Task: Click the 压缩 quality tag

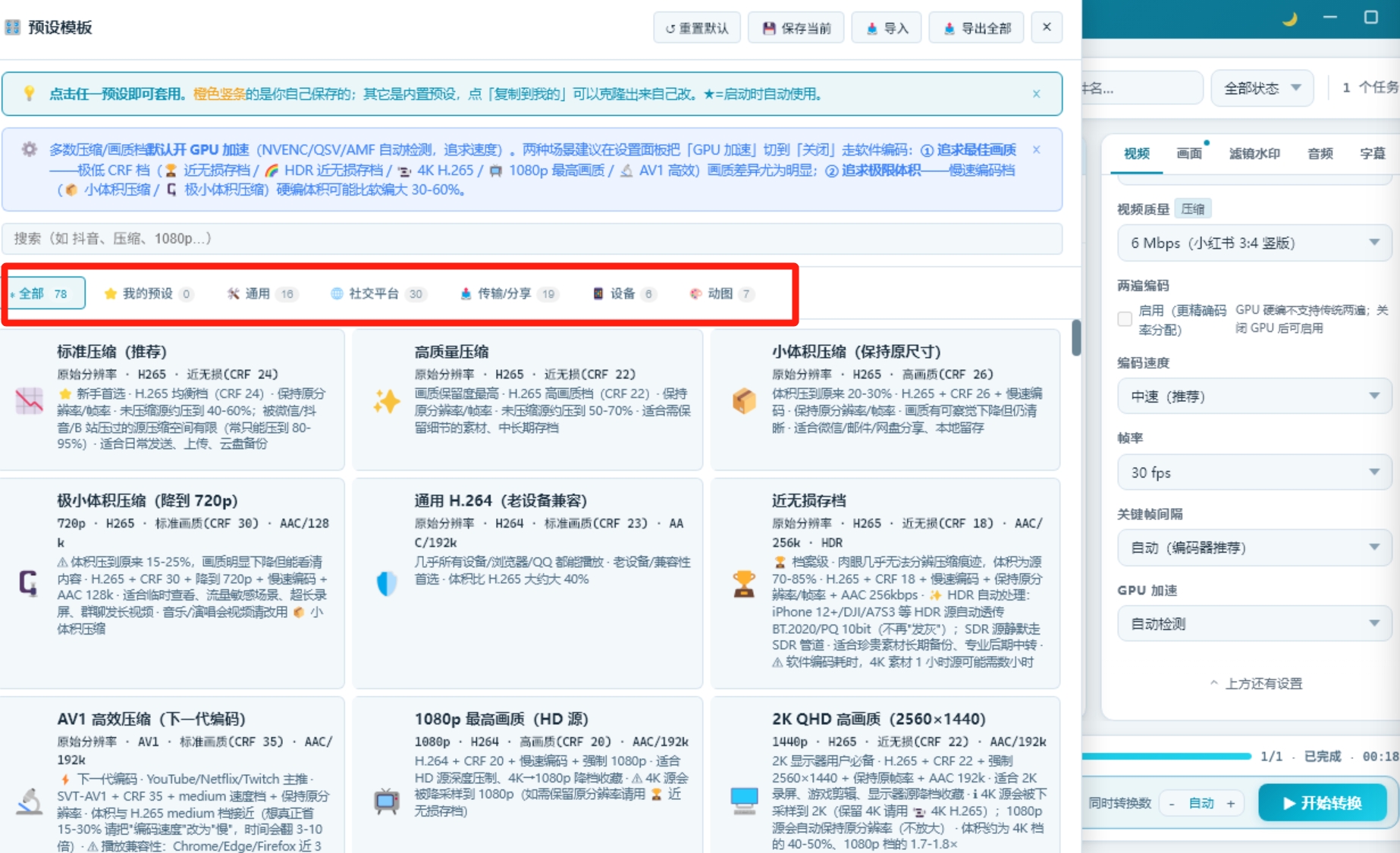Action: point(1193,209)
